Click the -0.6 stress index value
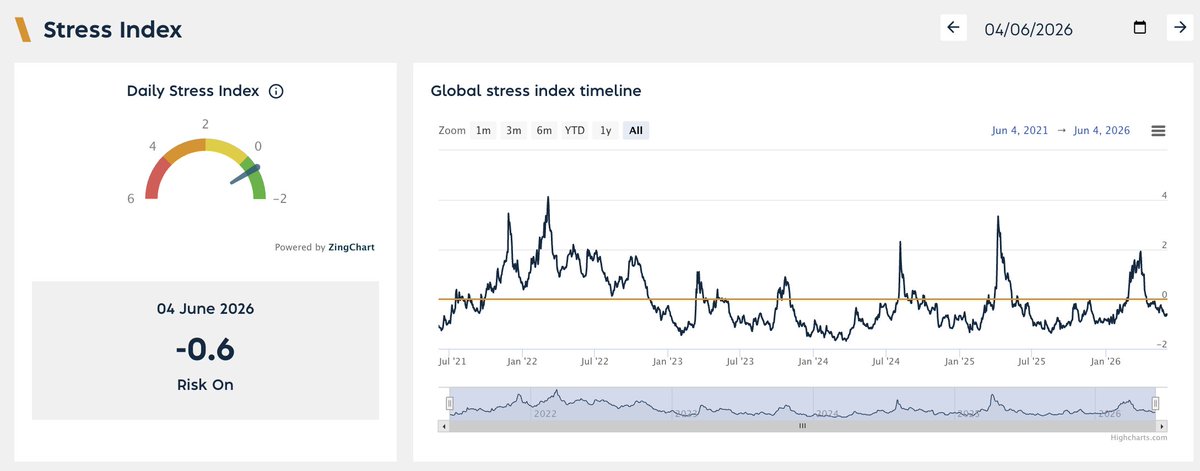The width and height of the screenshot is (1200, 471). [x=206, y=349]
